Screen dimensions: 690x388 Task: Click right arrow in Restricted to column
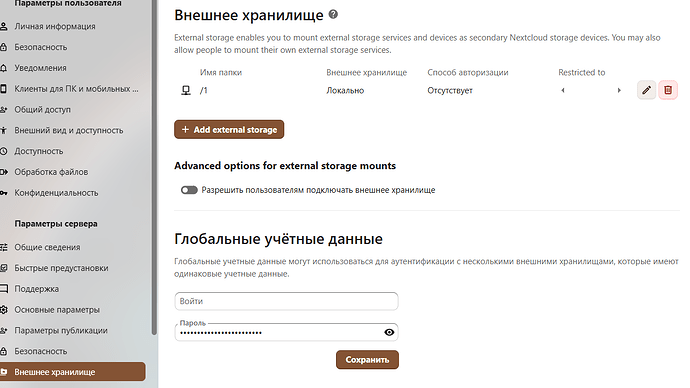619,90
